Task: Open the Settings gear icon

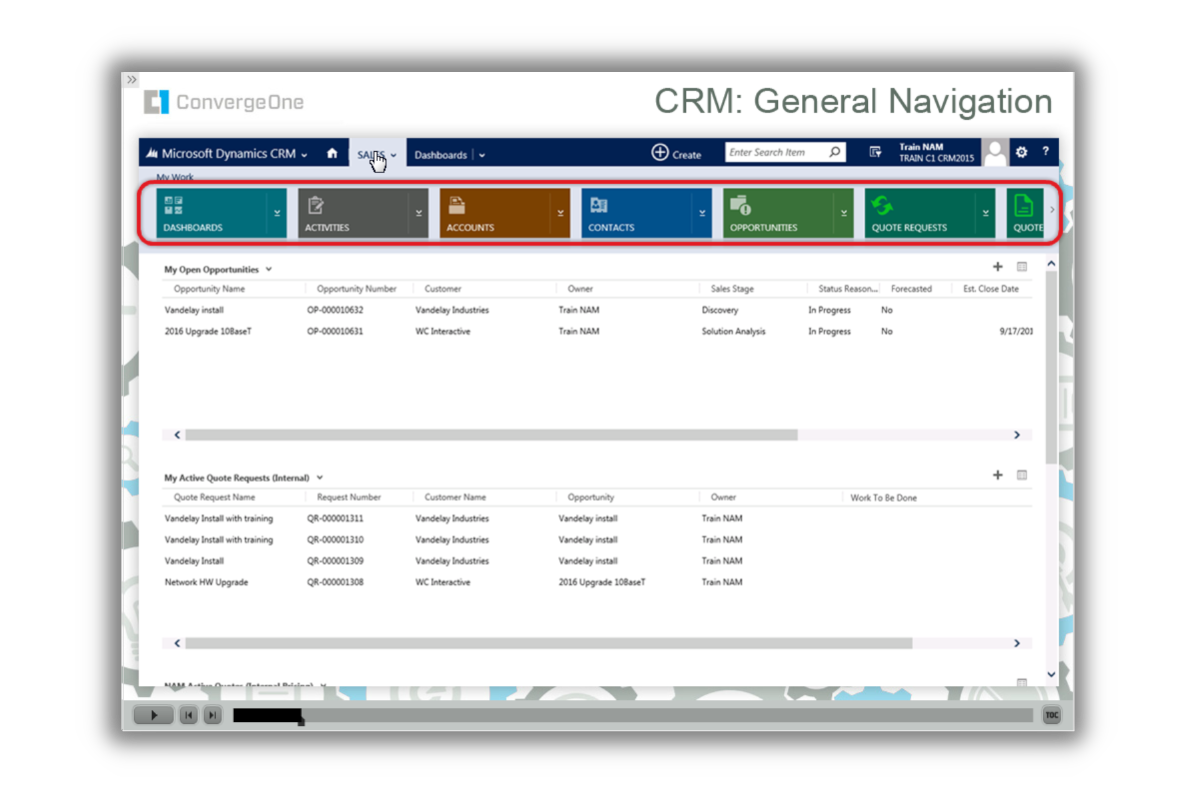Action: pos(1022,152)
